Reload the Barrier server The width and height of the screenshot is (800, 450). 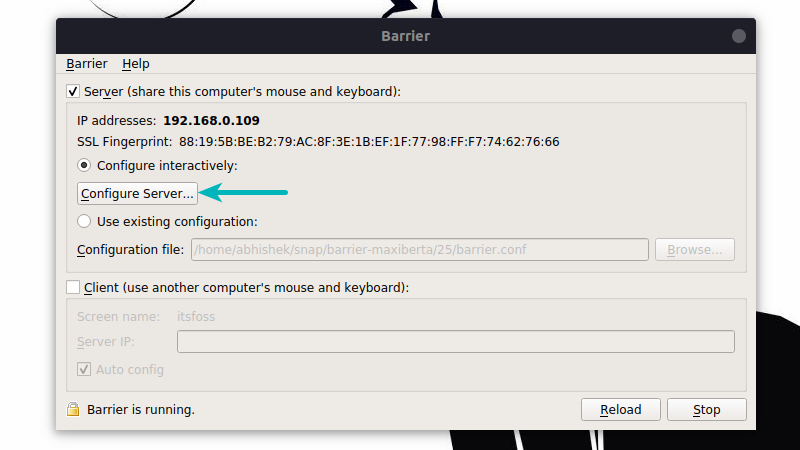(620, 410)
